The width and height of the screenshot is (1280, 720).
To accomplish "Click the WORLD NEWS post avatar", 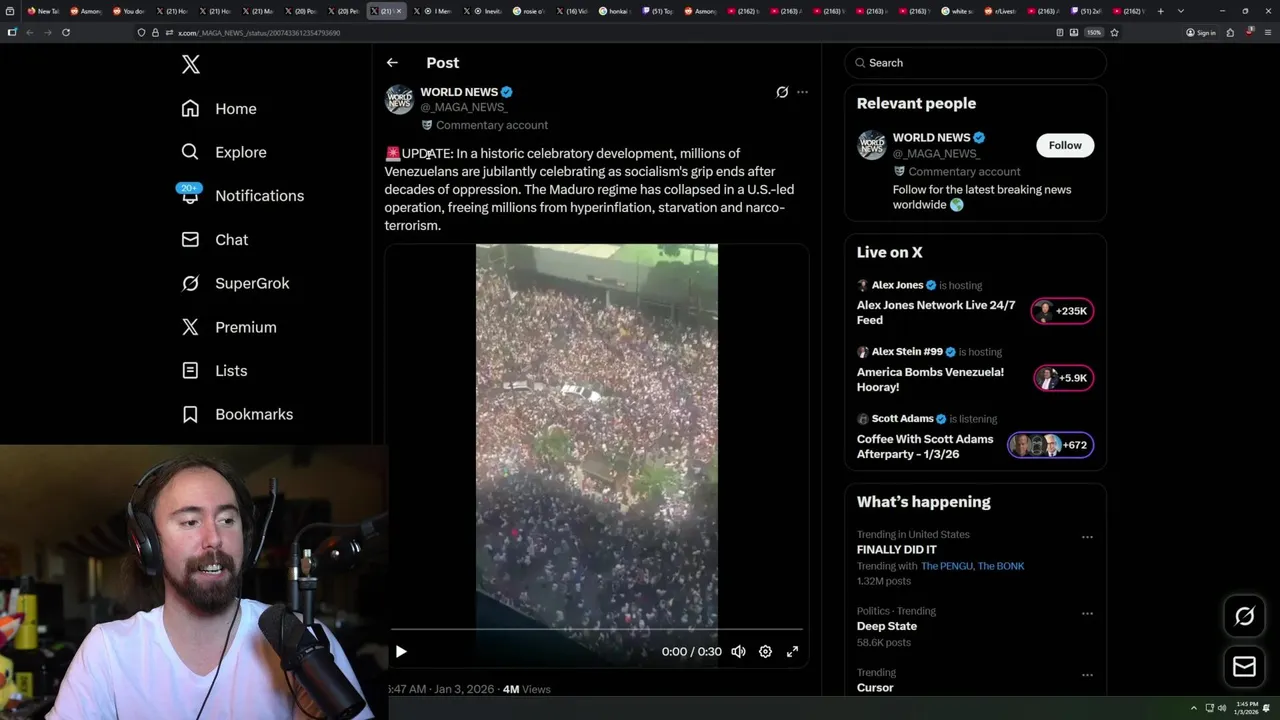I will pos(399,99).
